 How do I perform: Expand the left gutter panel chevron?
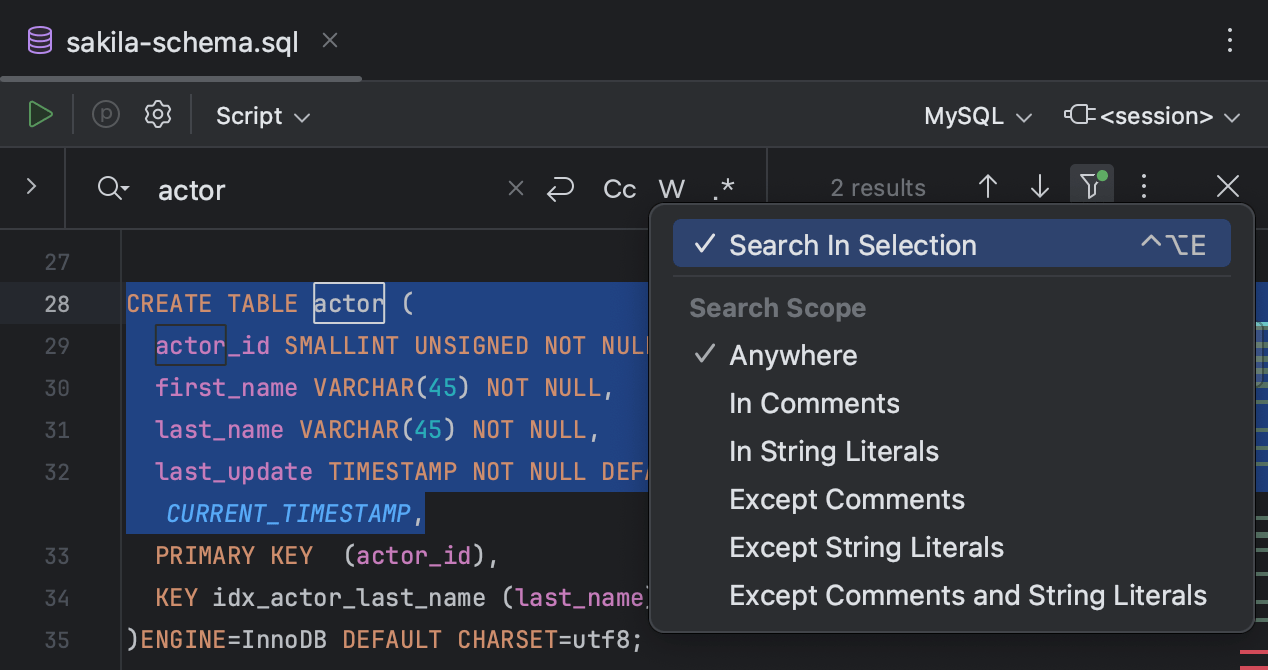tap(32, 186)
